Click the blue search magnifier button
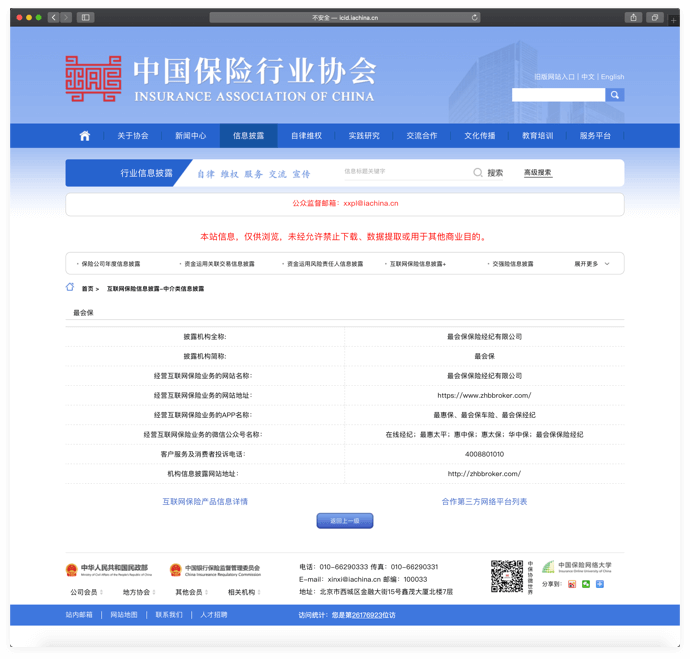This screenshot has width=690, height=659. pos(615,95)
